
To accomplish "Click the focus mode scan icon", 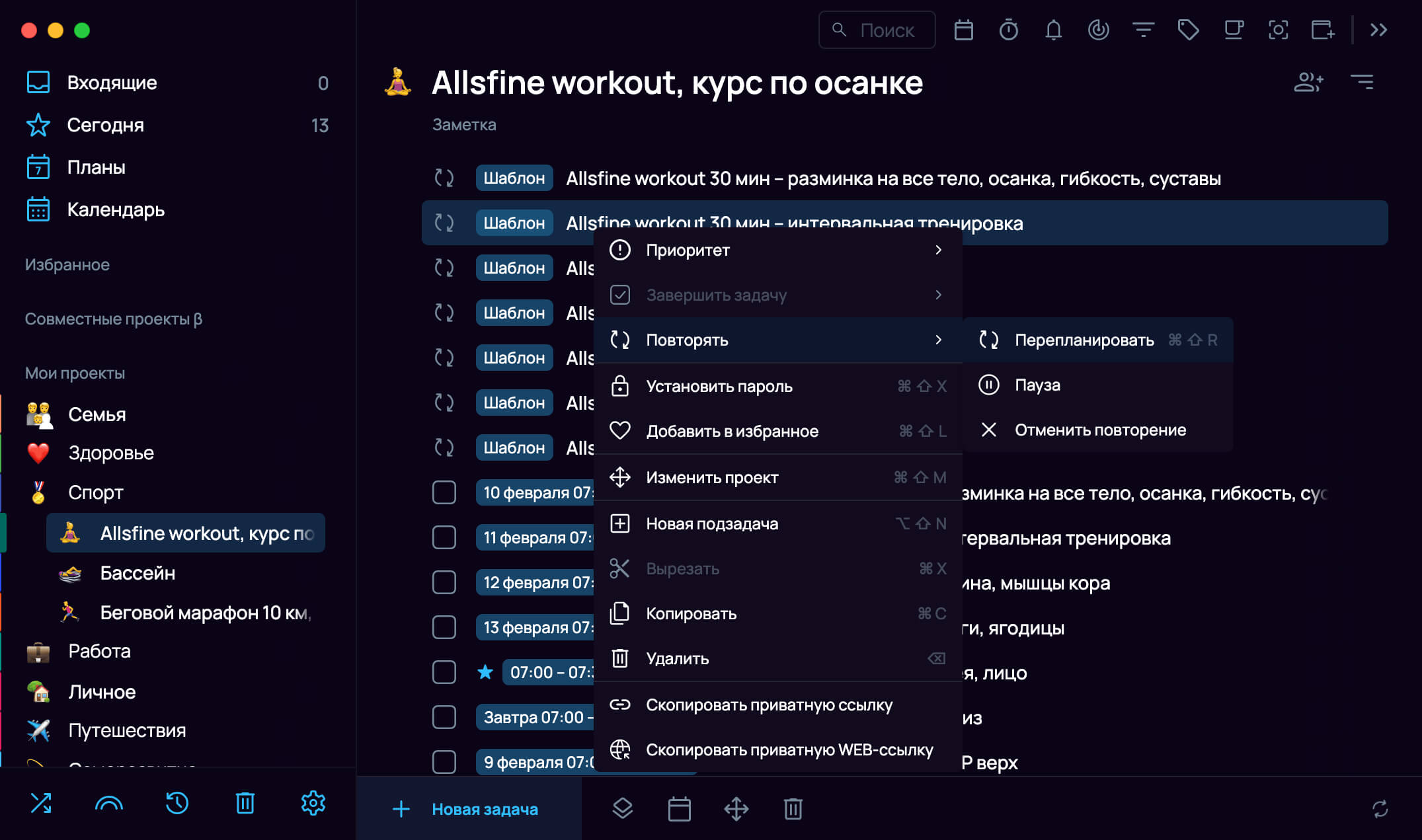I will 1278,30.
